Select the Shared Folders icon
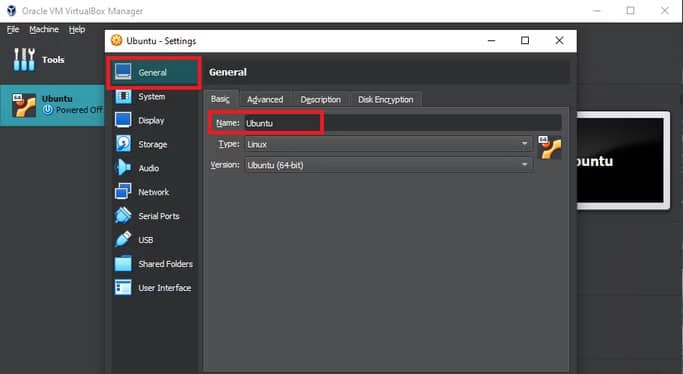 point(123,263)
